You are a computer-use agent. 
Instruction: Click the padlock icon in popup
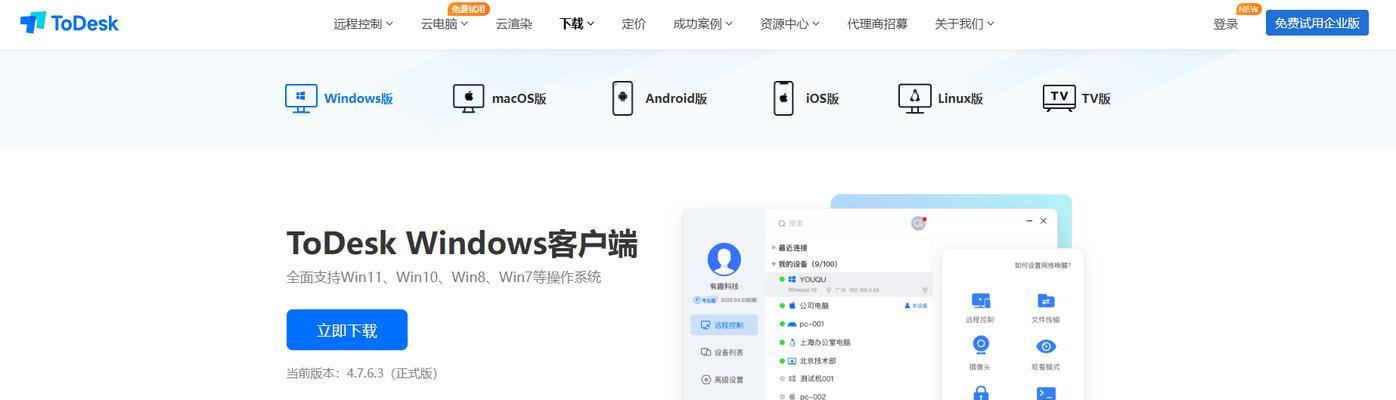(981, 393)
